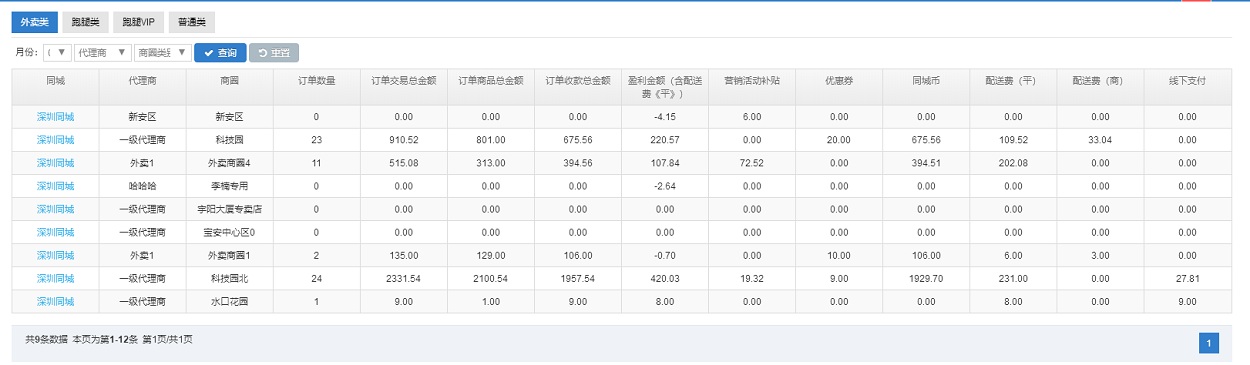Switch to the 外卖类 tab

(35, 22)
